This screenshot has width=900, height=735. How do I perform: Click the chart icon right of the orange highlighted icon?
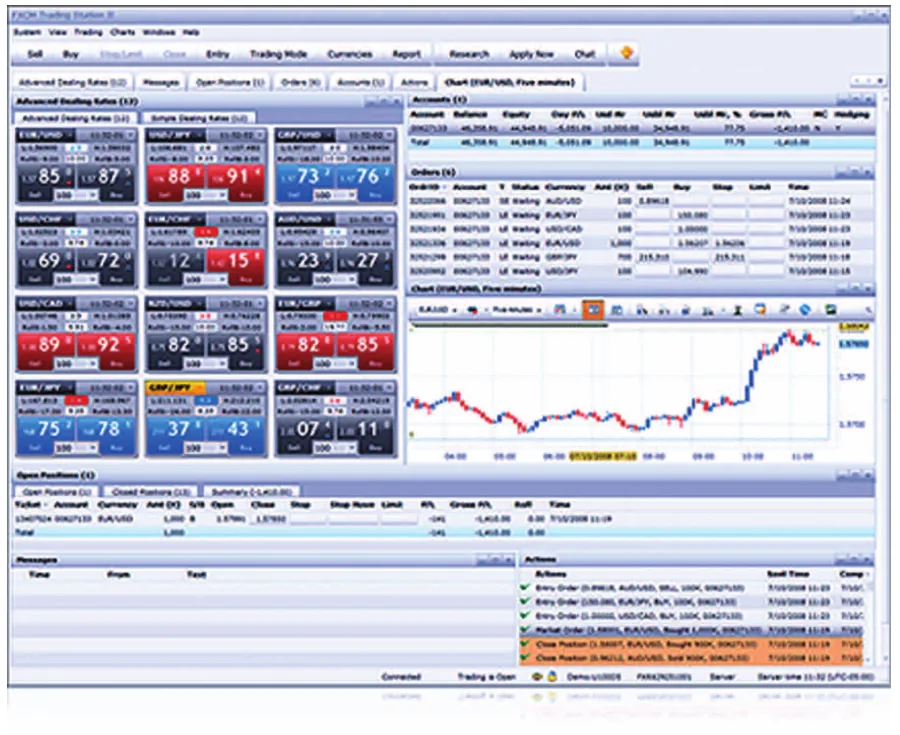617,310
